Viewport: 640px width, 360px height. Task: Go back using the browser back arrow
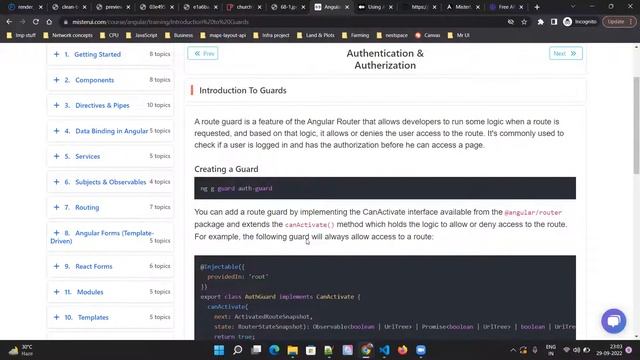[x=9, y=22]
